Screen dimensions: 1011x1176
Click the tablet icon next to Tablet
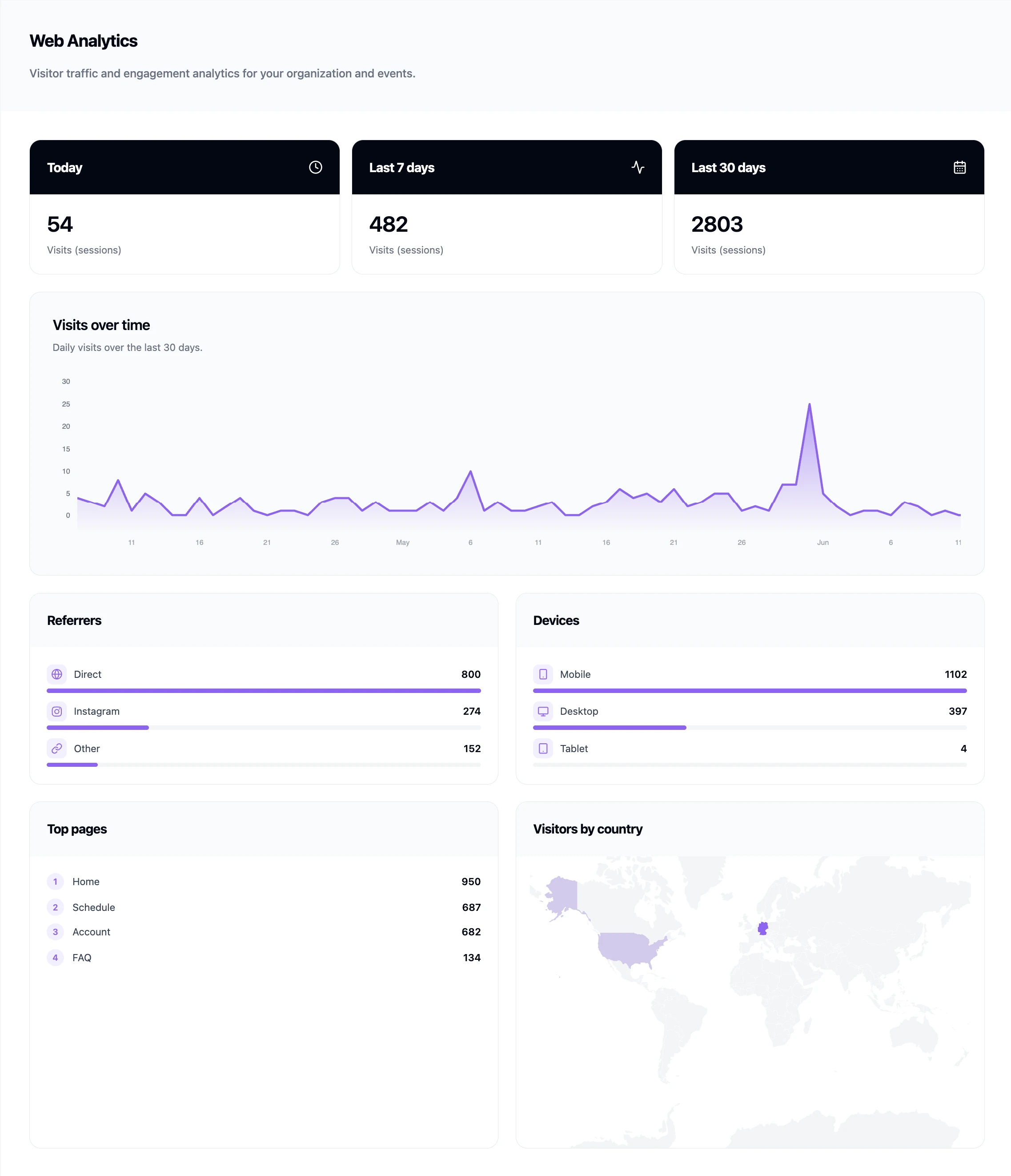543,749
